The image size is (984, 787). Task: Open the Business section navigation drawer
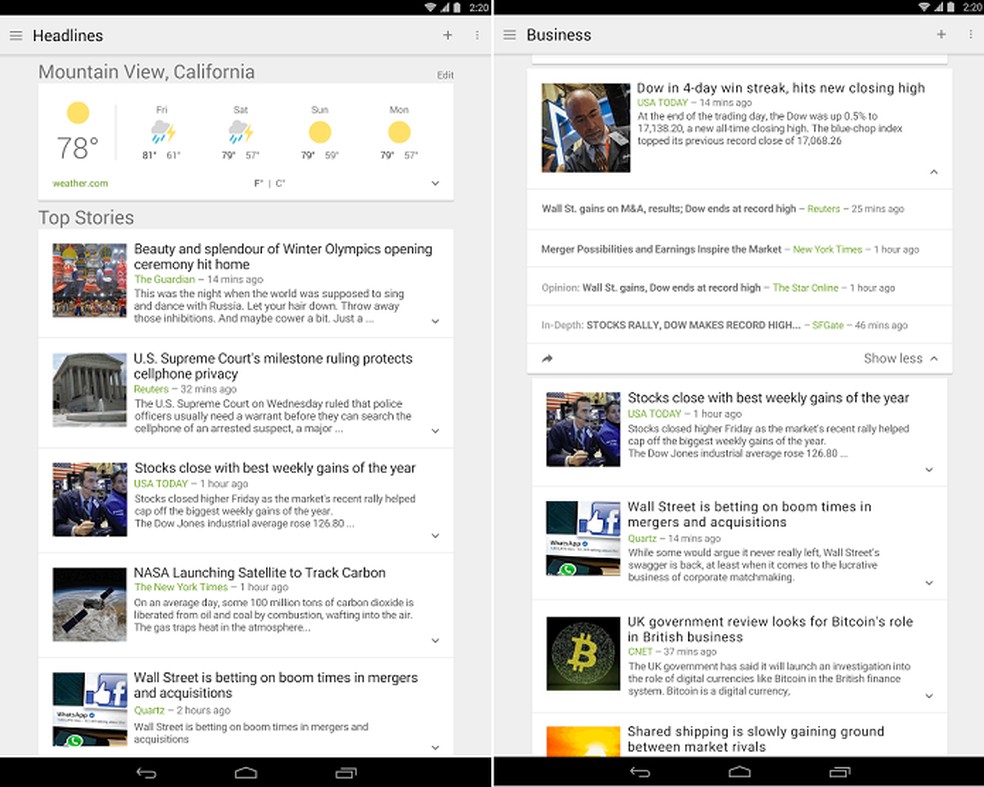point(510,34)
